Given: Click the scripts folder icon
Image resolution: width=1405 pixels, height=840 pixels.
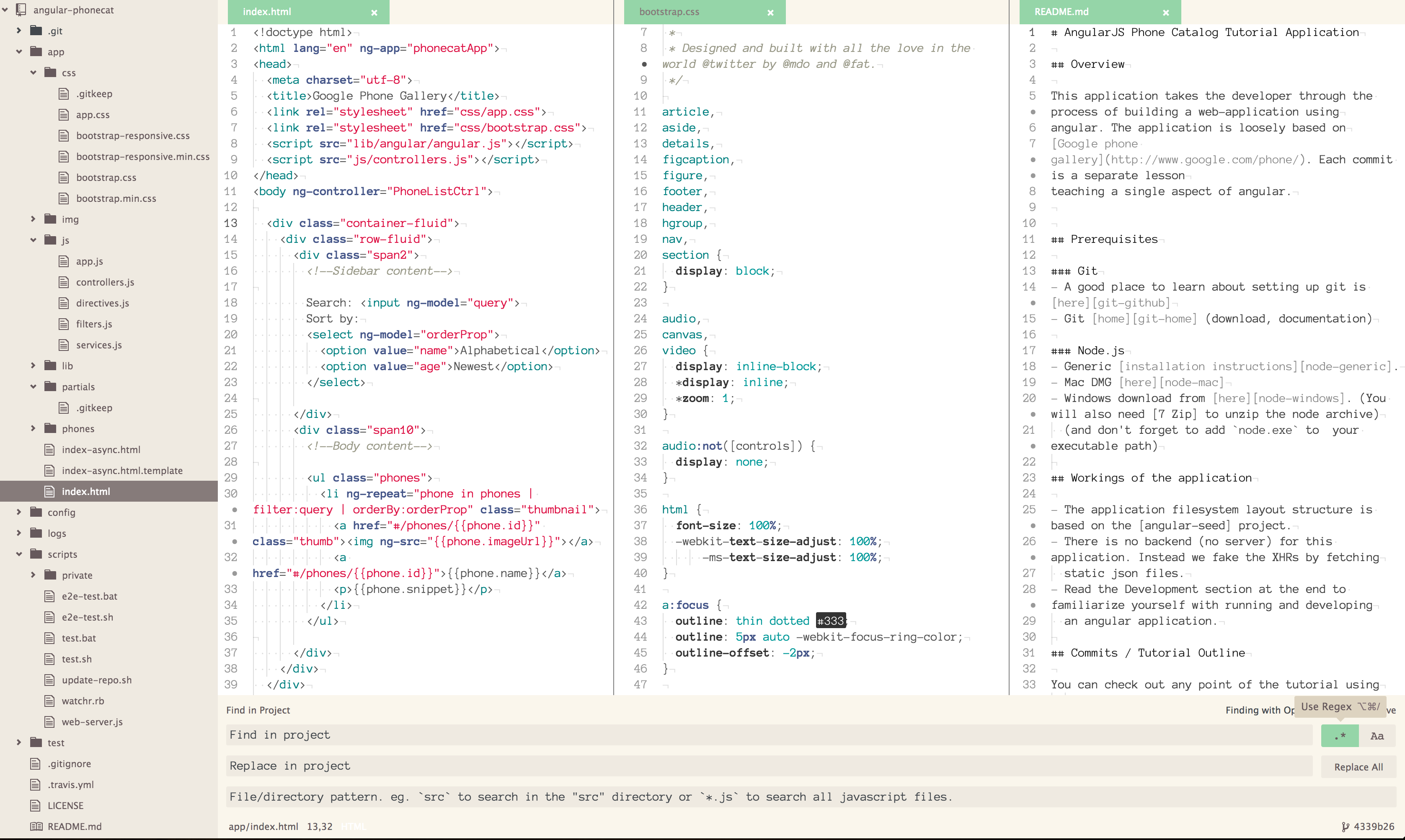Looking at the screenshot, I should coord(36,554).
